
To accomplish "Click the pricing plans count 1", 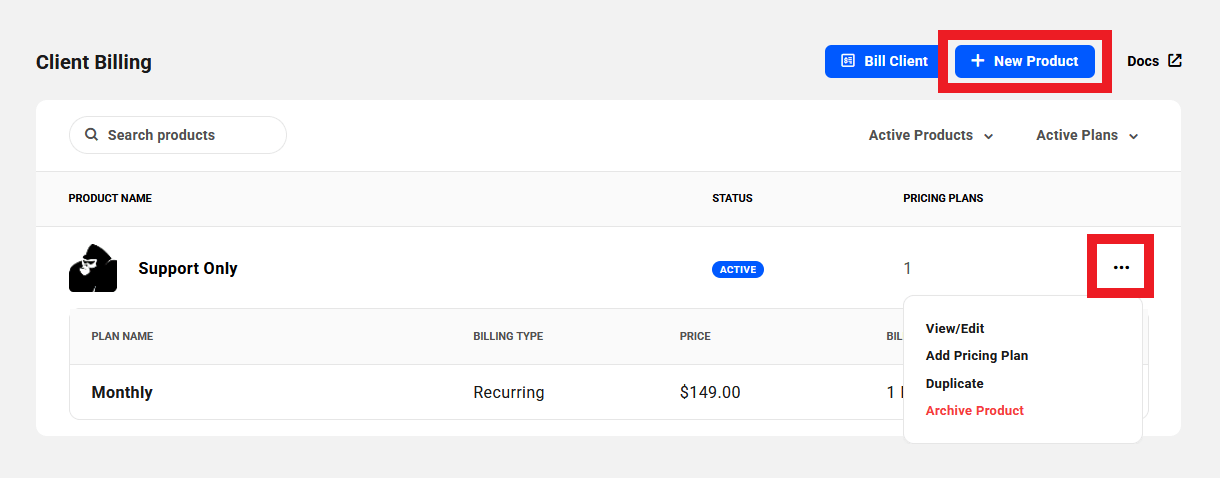I will click(x=907, y=268).
